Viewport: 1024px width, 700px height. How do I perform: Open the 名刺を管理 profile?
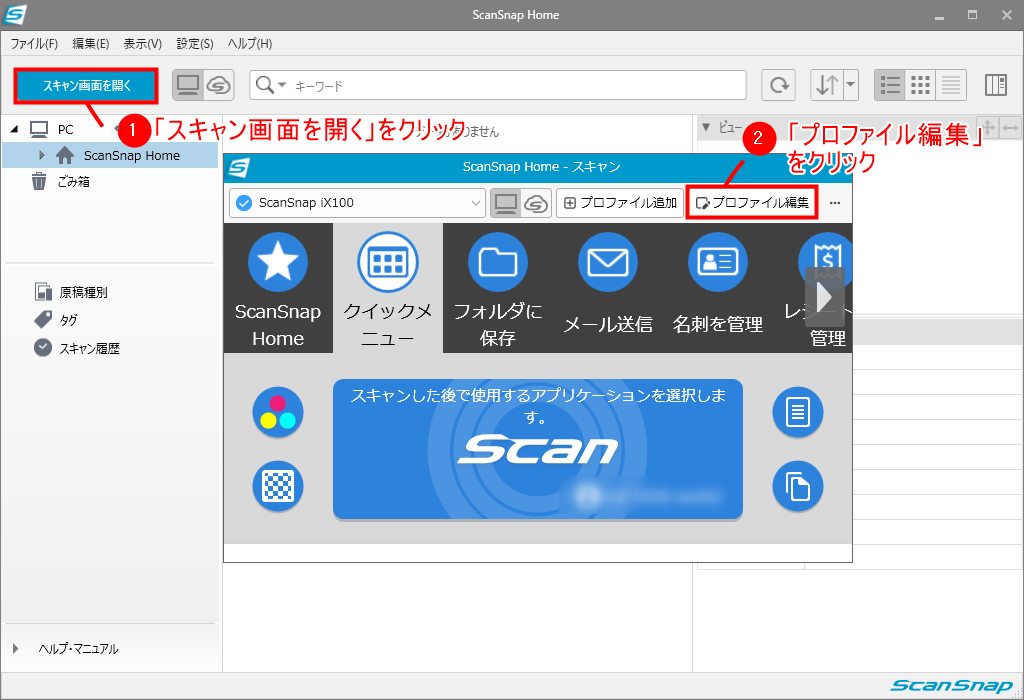tap(717, 262)
